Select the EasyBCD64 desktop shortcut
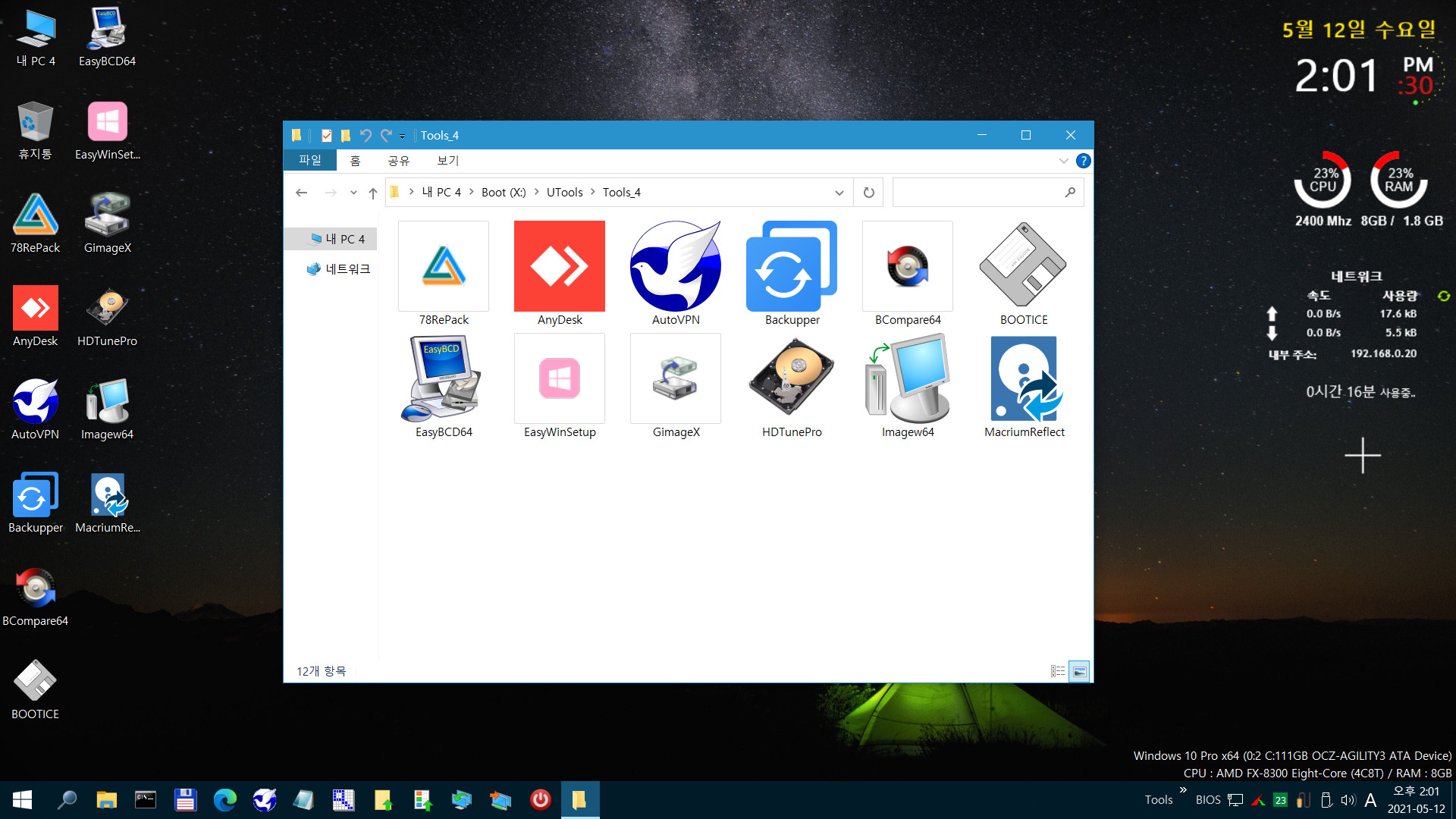This screenshot has height=819, width=1456. [107, 38]
